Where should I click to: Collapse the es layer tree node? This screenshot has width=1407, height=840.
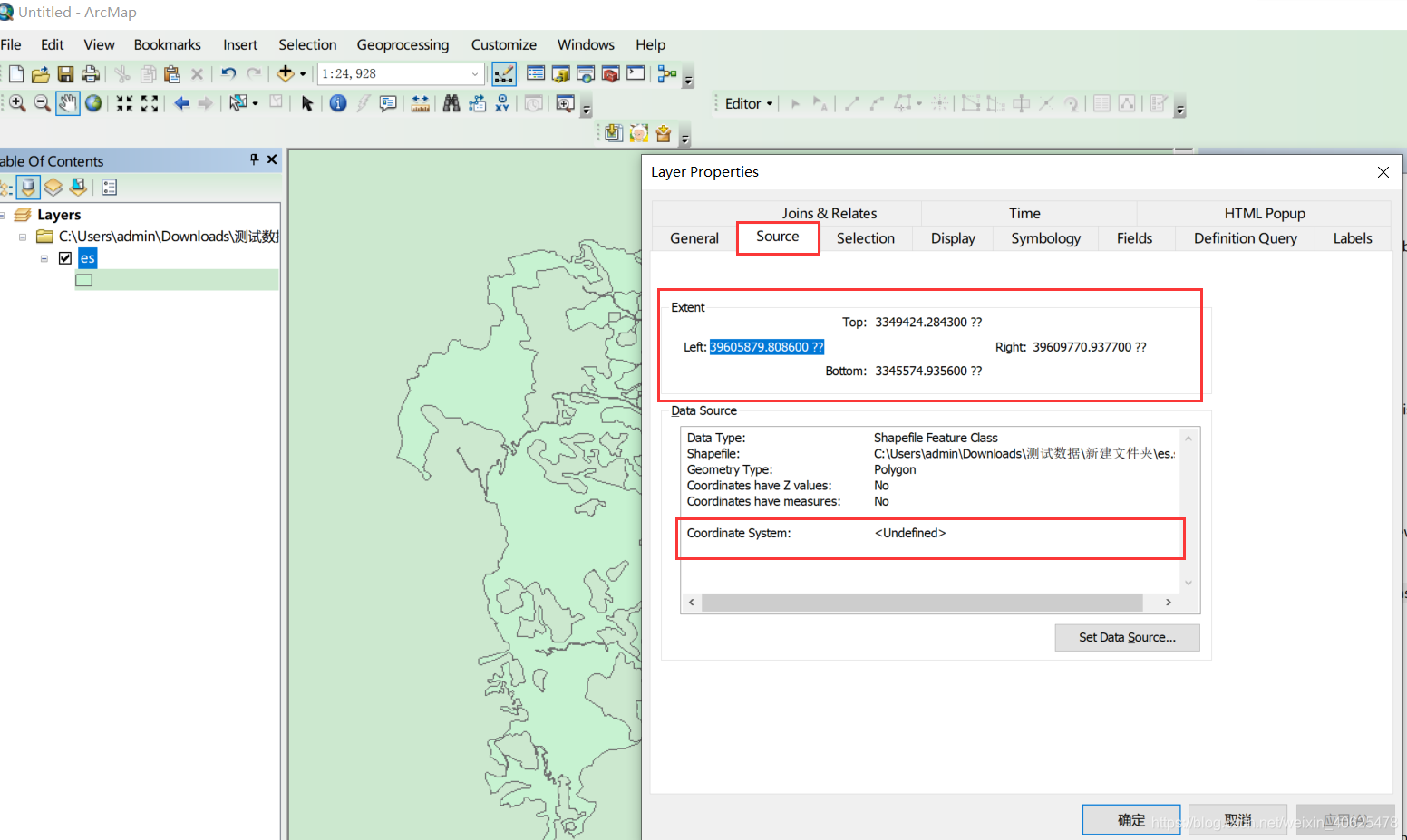tap(44, 258)
